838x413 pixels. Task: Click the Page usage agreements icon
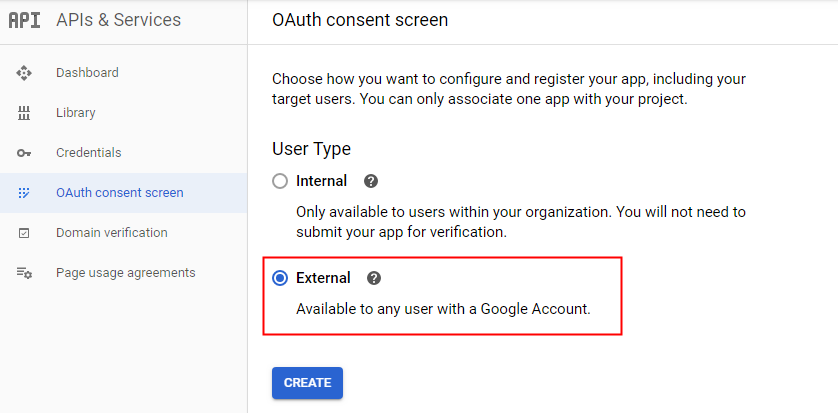pos(24,273)
